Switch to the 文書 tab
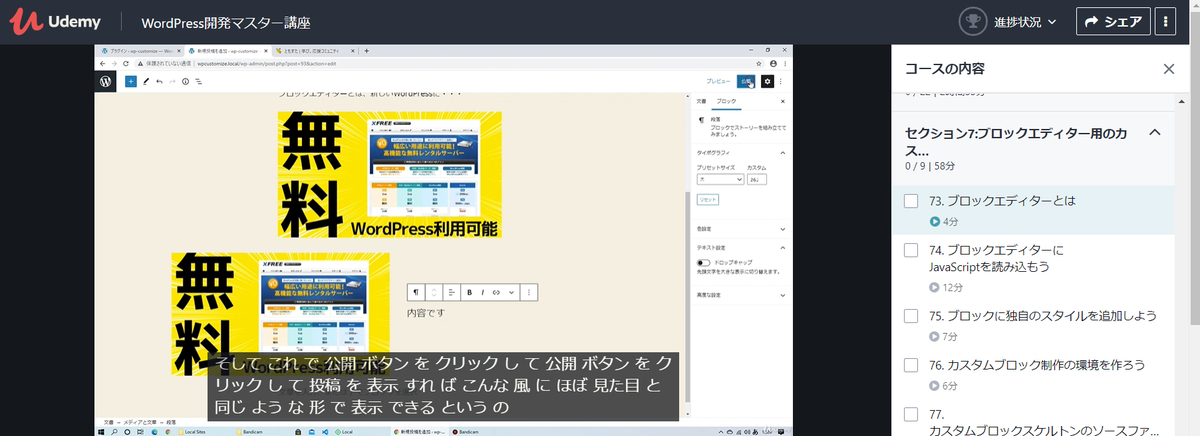Image resolution: width=1200 pixels, height=436 pixels. pos(701,102)
